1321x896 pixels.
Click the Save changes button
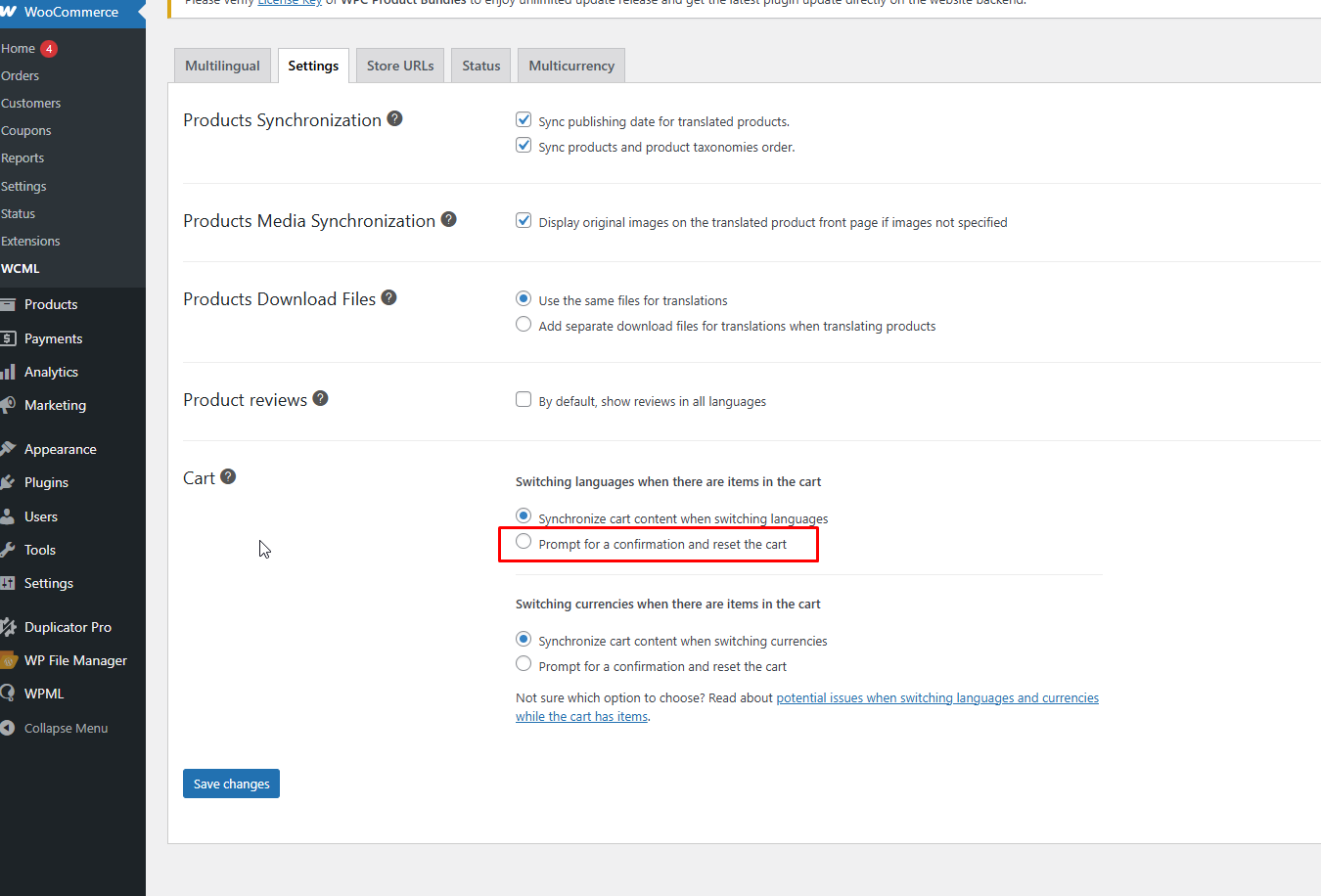[231, 784]
